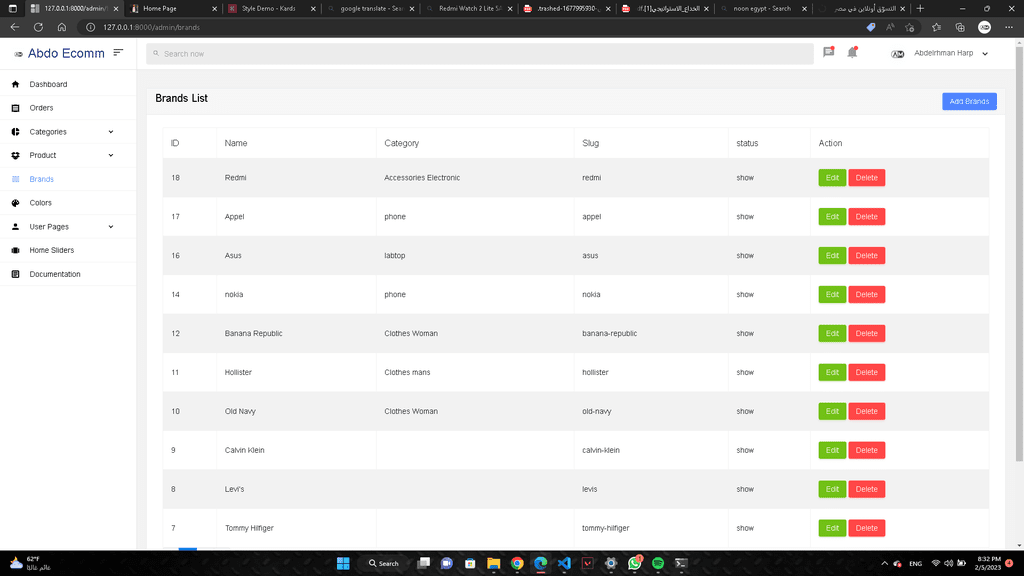This screenshot has height=576, width=1024.
Task: Open browser favorites star icon
Action: (x=936, y=27)
